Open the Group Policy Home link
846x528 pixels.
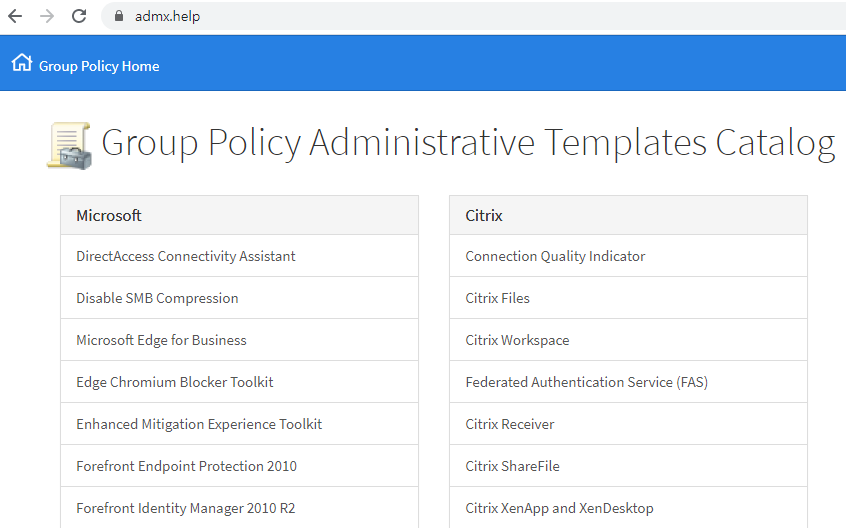tap(99, 66)
